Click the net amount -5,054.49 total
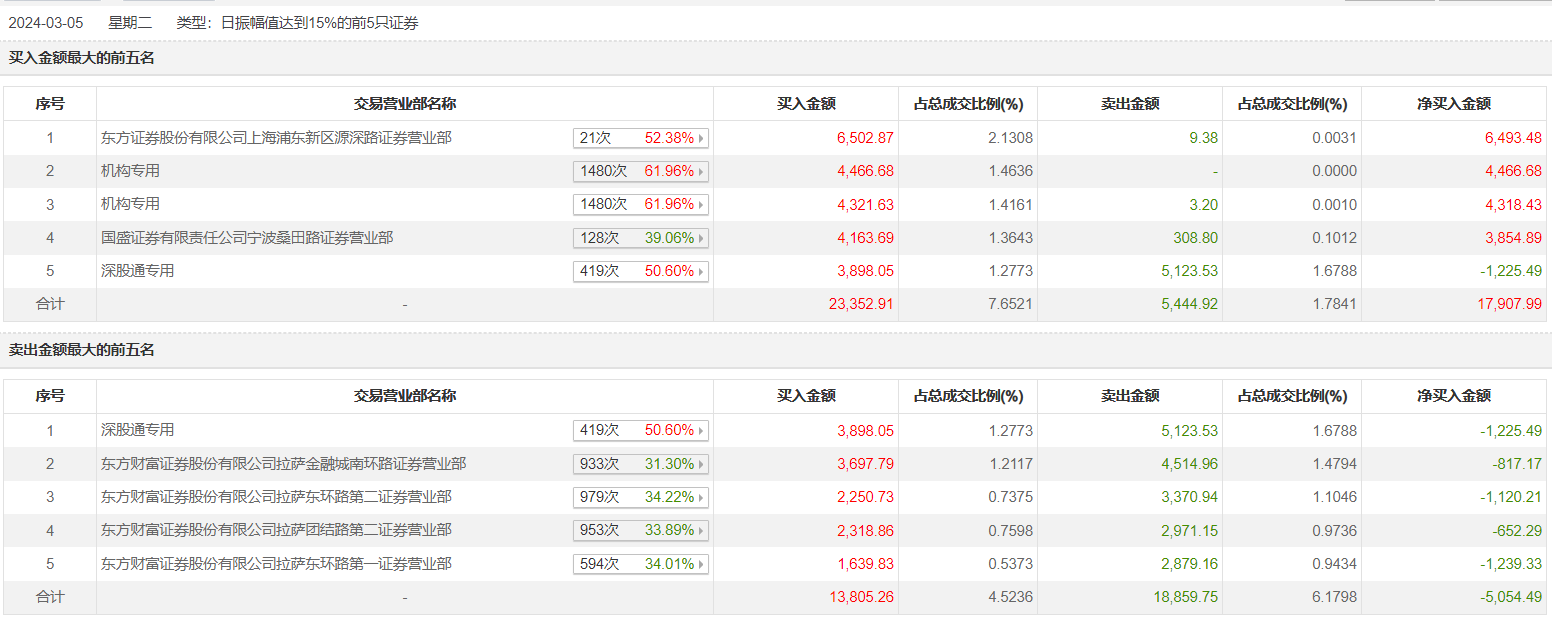Viewport: 1552px width, 617px height. coord(1510,597)
